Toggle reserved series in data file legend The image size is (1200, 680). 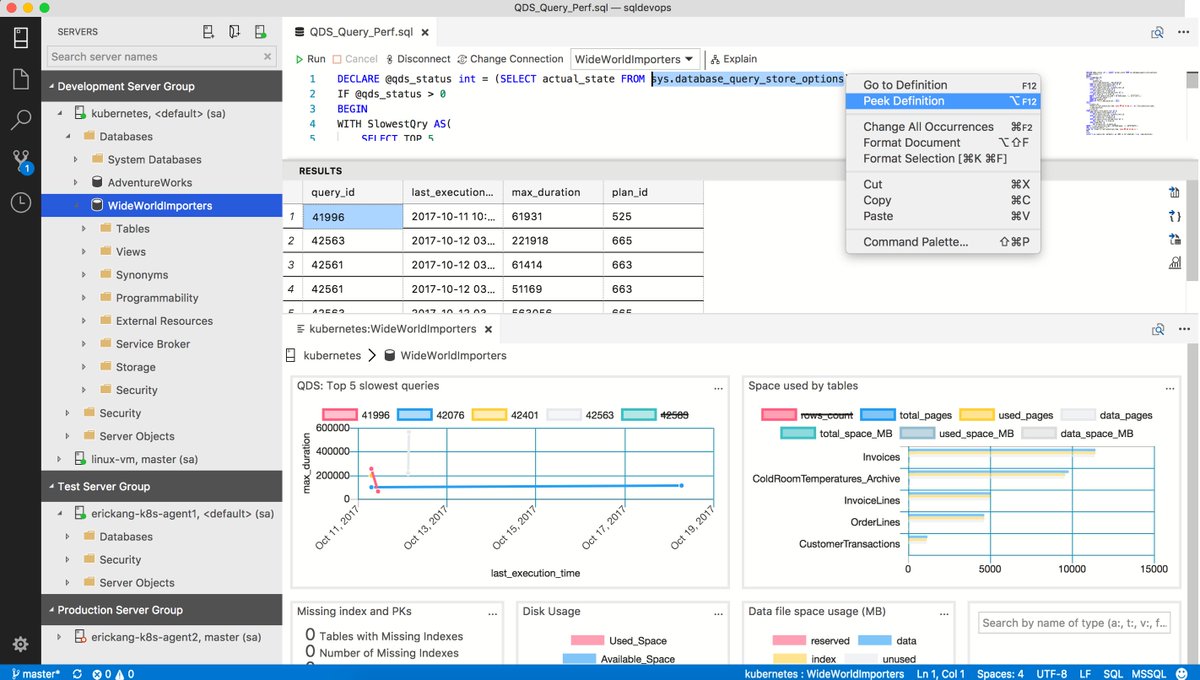point(811,641)
